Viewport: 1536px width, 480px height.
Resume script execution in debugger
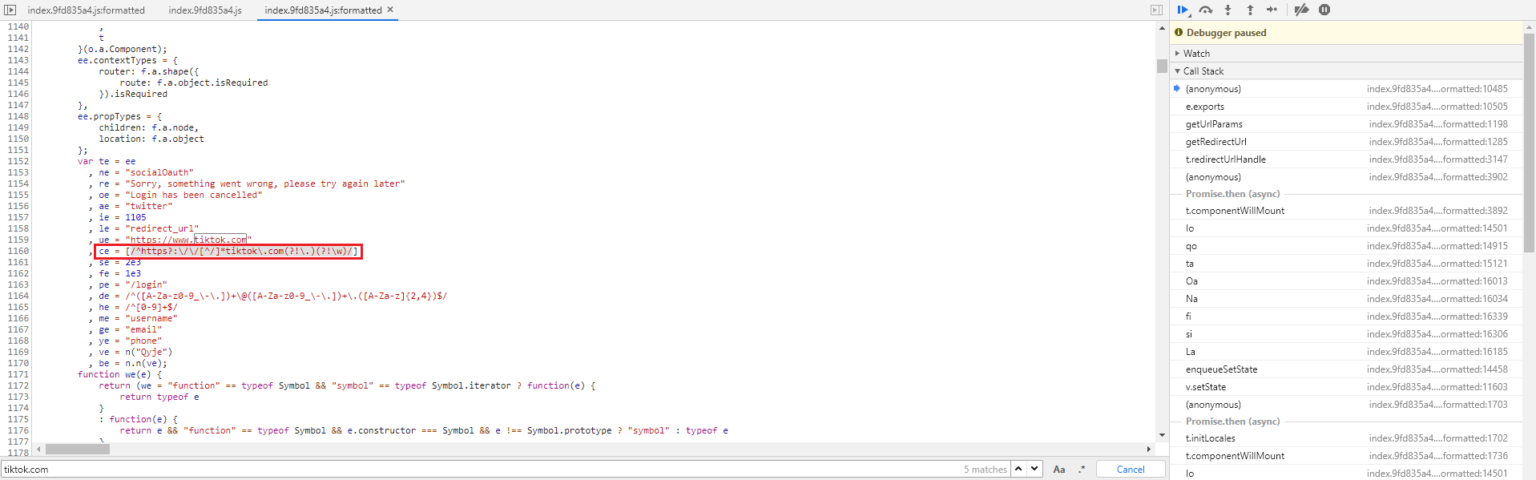point(1183,10)
